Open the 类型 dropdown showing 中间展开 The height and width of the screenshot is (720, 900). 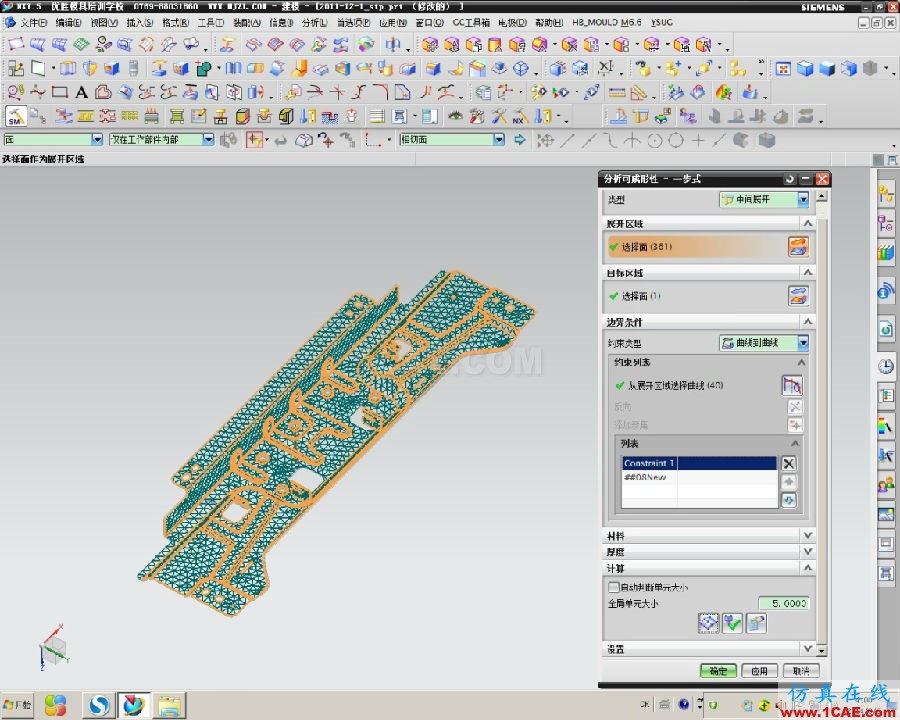coord(764,199)
